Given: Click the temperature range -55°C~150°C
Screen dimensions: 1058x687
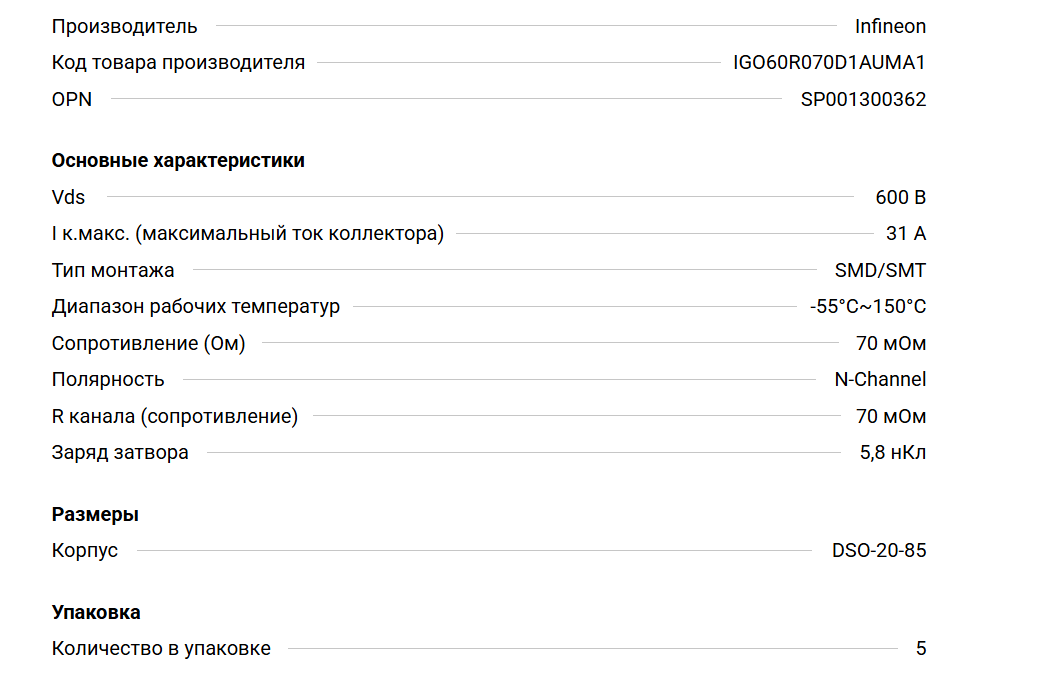Looking at the screenshot, I should click(x=868, y=307).
